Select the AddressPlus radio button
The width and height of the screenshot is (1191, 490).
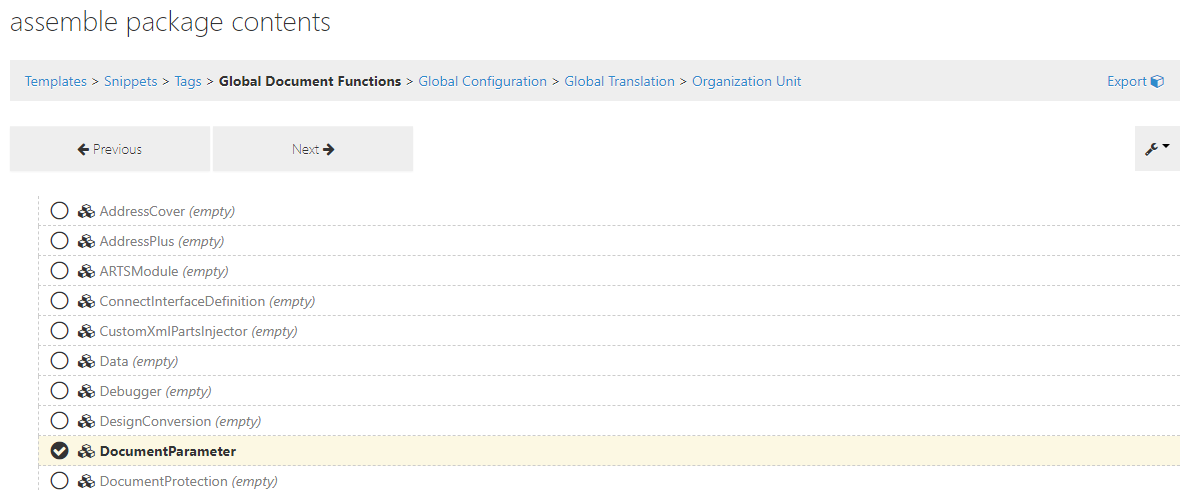[x=59, y=241]
